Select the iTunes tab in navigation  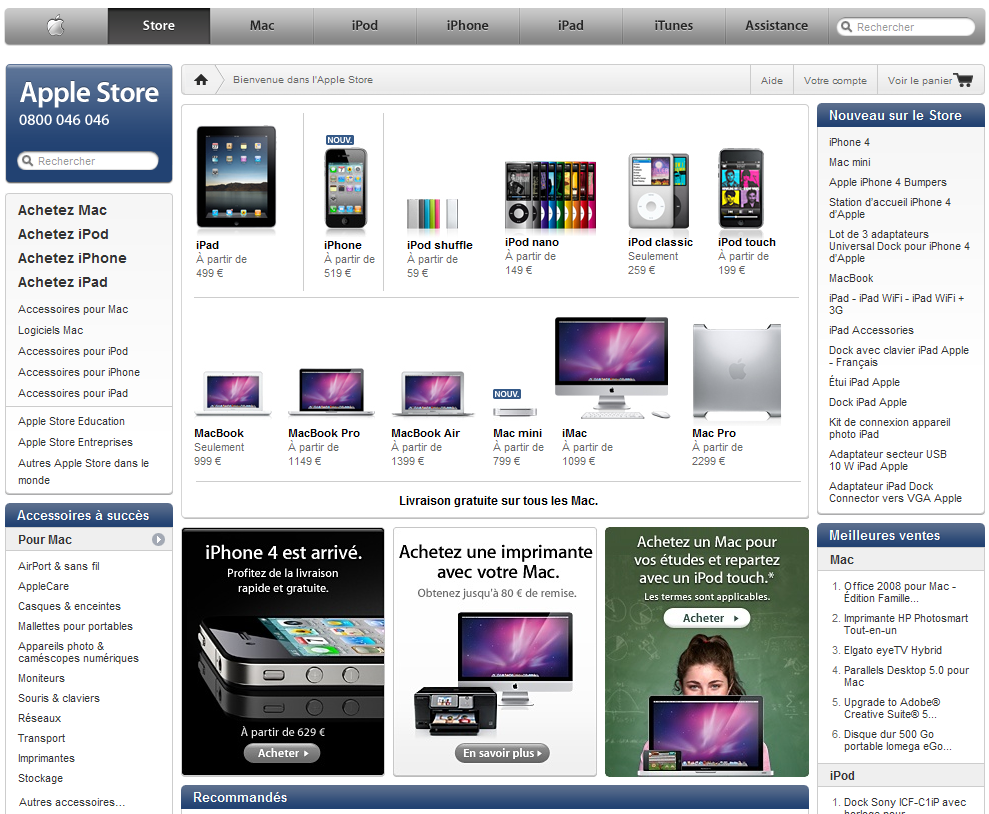pos(674,26)
